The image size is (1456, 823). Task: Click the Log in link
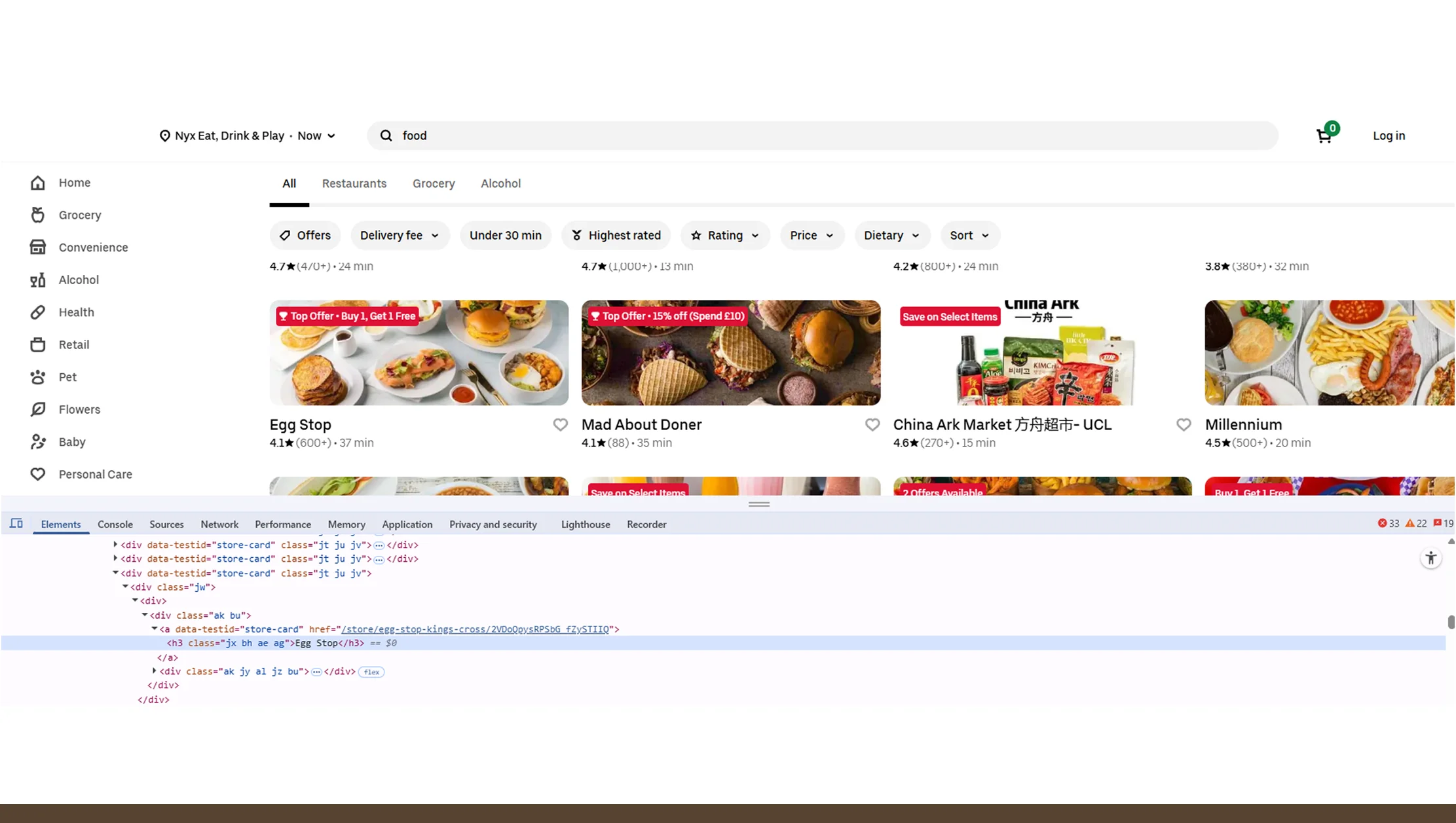[x=1389, y=136]
